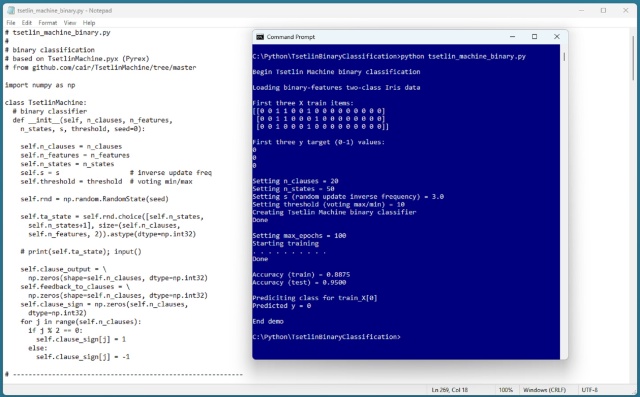Open the Help menu
640x397 pixels.
(x=89, y=23)
